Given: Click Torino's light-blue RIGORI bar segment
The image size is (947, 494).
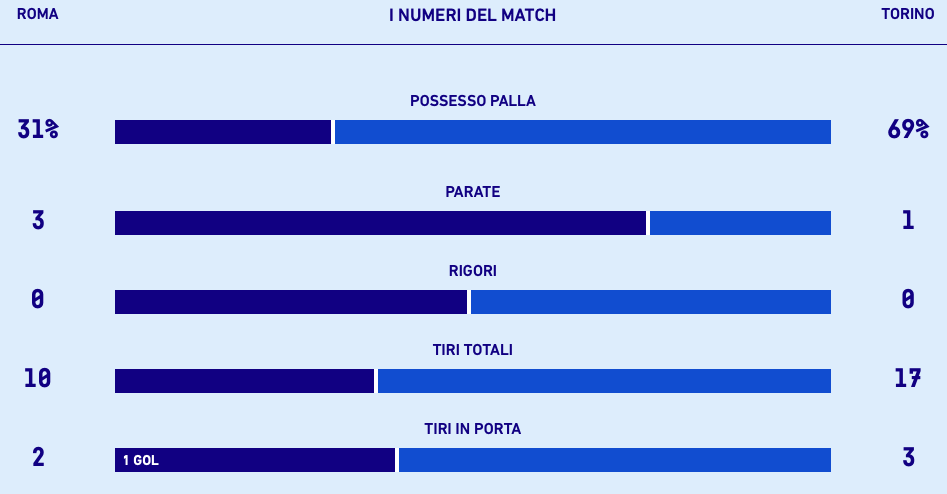Looking at the screenshot, I should tap(650, 302).
